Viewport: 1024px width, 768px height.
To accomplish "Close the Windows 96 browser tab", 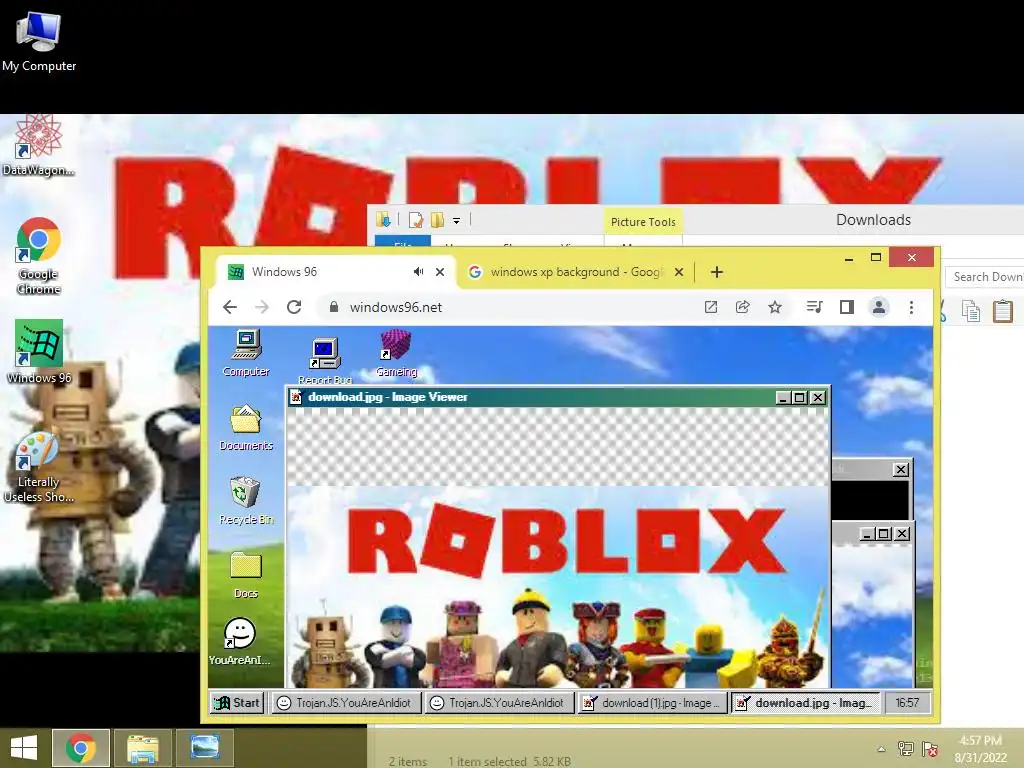I will 440,272.
